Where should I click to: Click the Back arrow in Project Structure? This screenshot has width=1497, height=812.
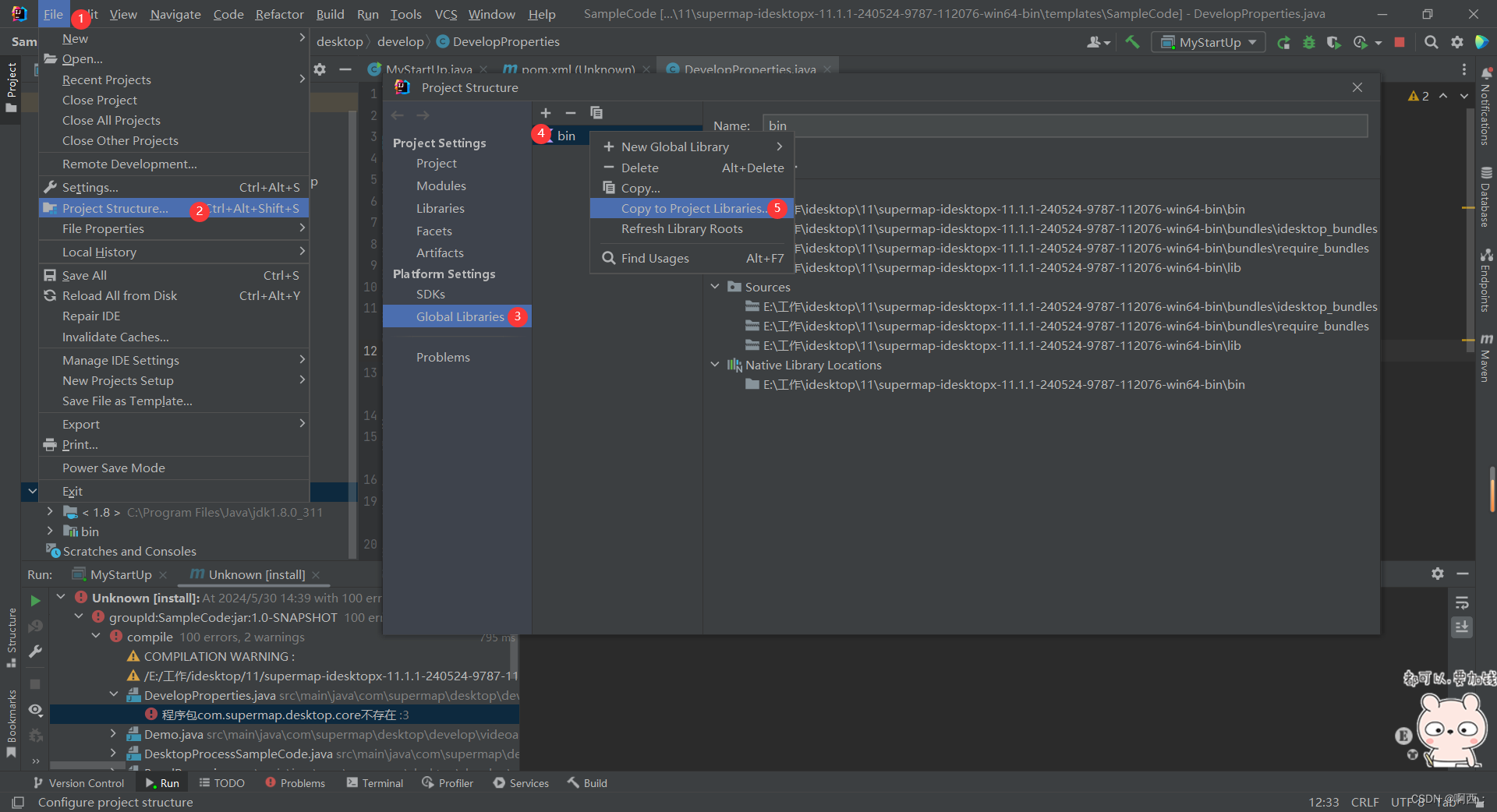[x=398, y=115]
